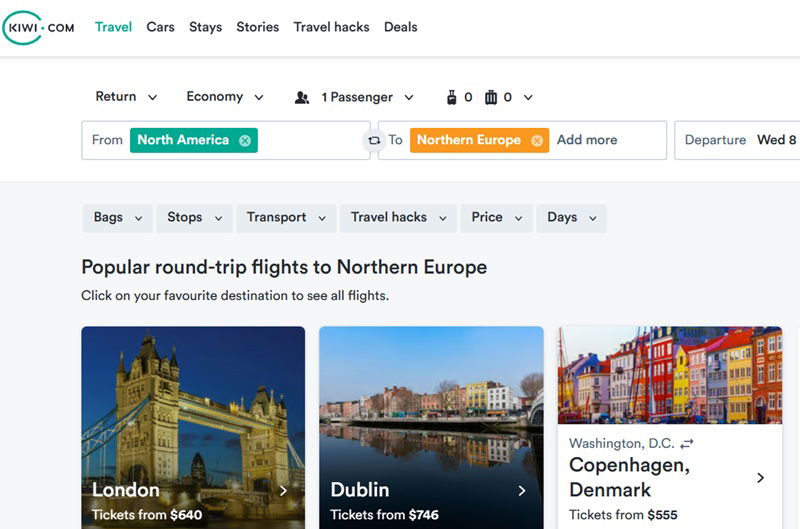Click Add more in destination field
Screen dimensions: 800x529
[x=587, y=140]
